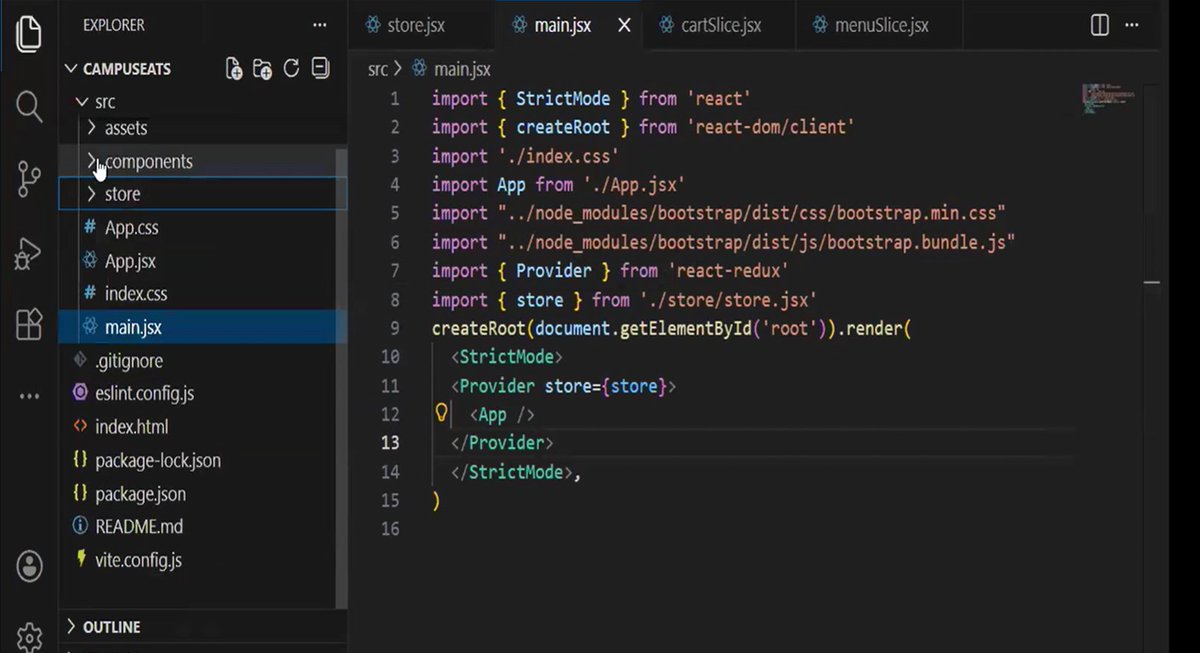Open index.html in the file tree

pos(203,427)
